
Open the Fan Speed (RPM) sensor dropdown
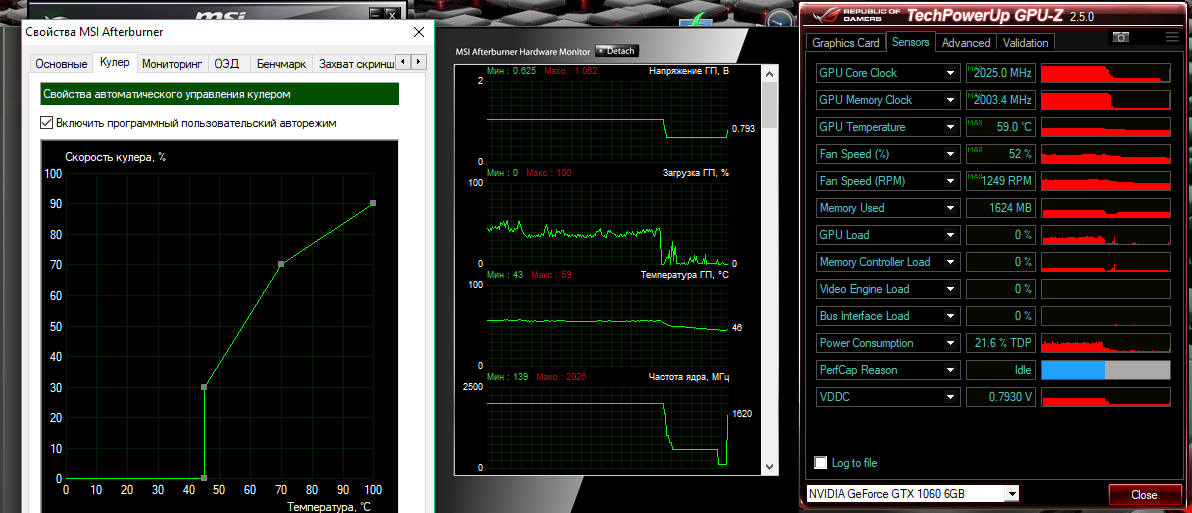point(950,181)
